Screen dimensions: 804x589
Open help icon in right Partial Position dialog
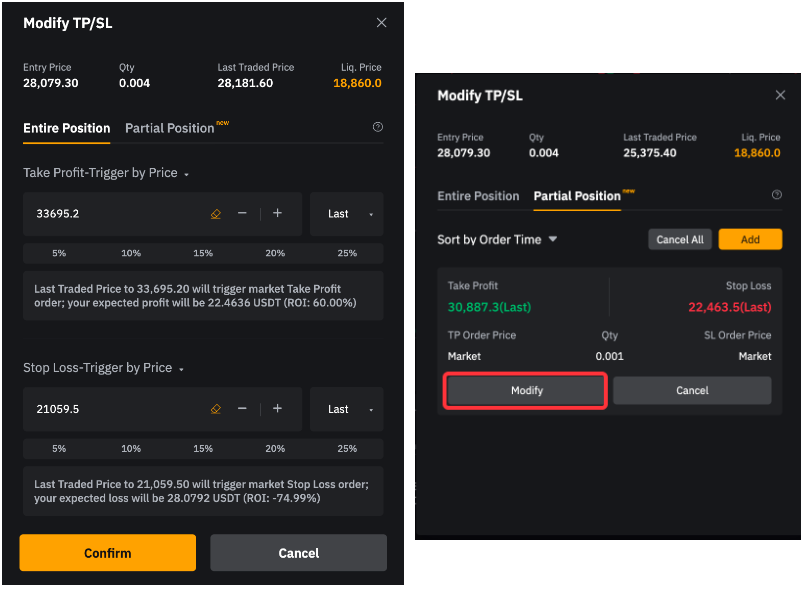pyautogui.click(x=776, y=196)
